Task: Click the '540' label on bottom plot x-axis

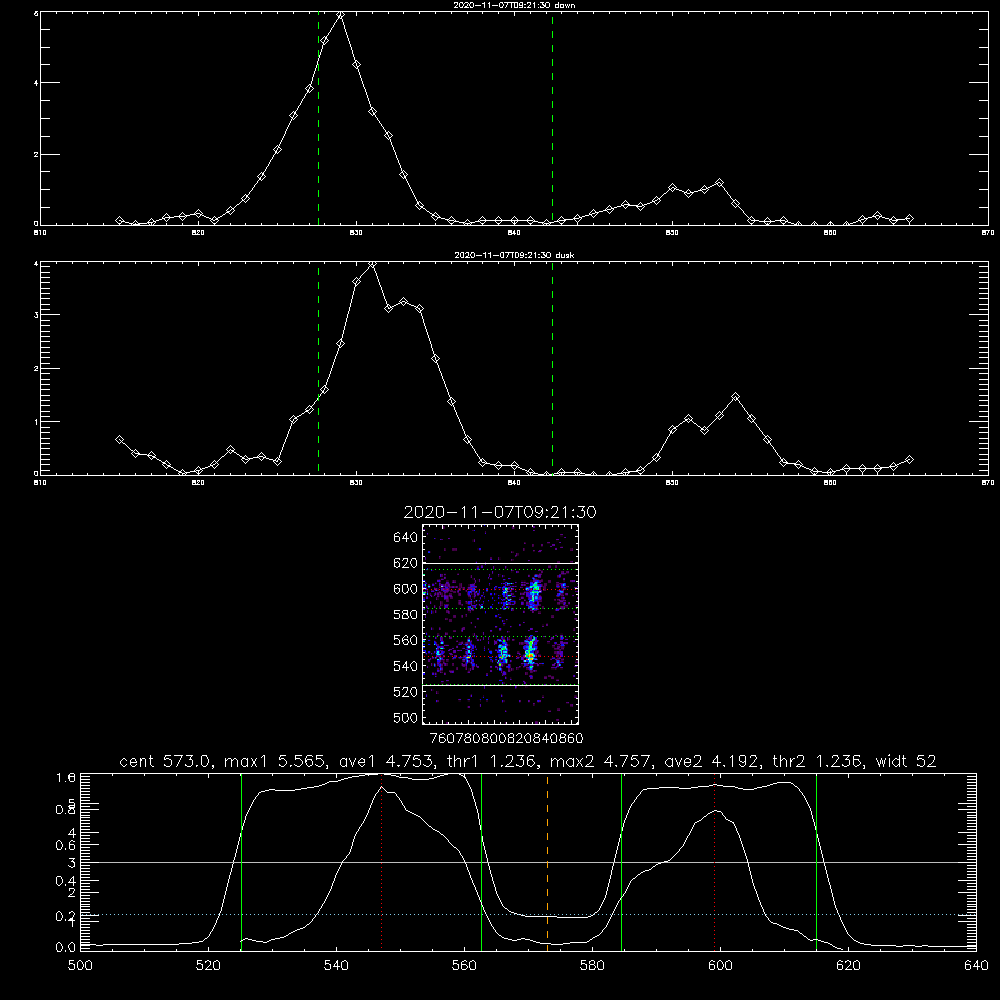Action: pos(336,966)
